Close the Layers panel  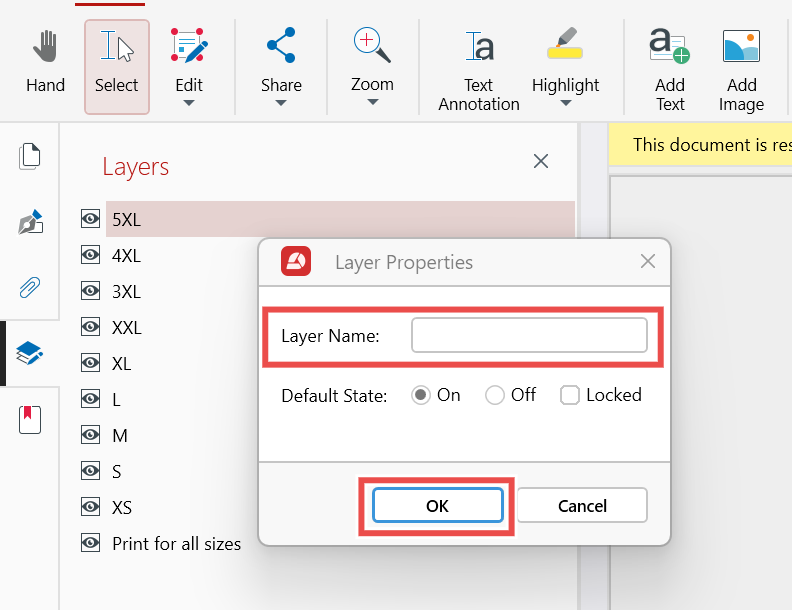click(541, 162)
